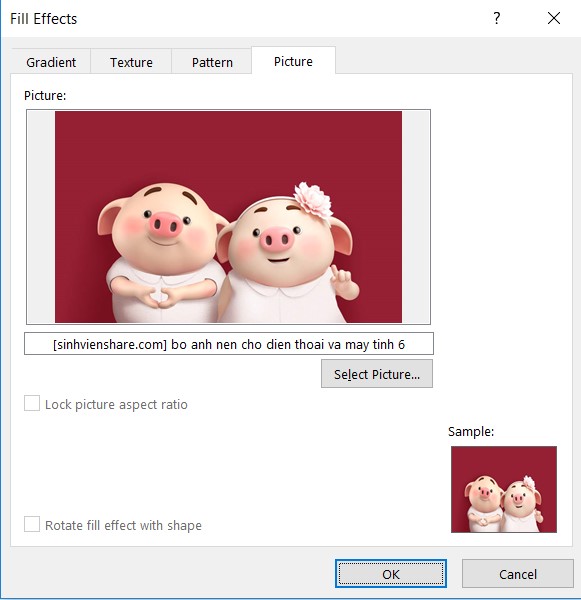Click the 'Picture:' label
Image resolution: width=581 pixels, height=600 pixels.
45,95
